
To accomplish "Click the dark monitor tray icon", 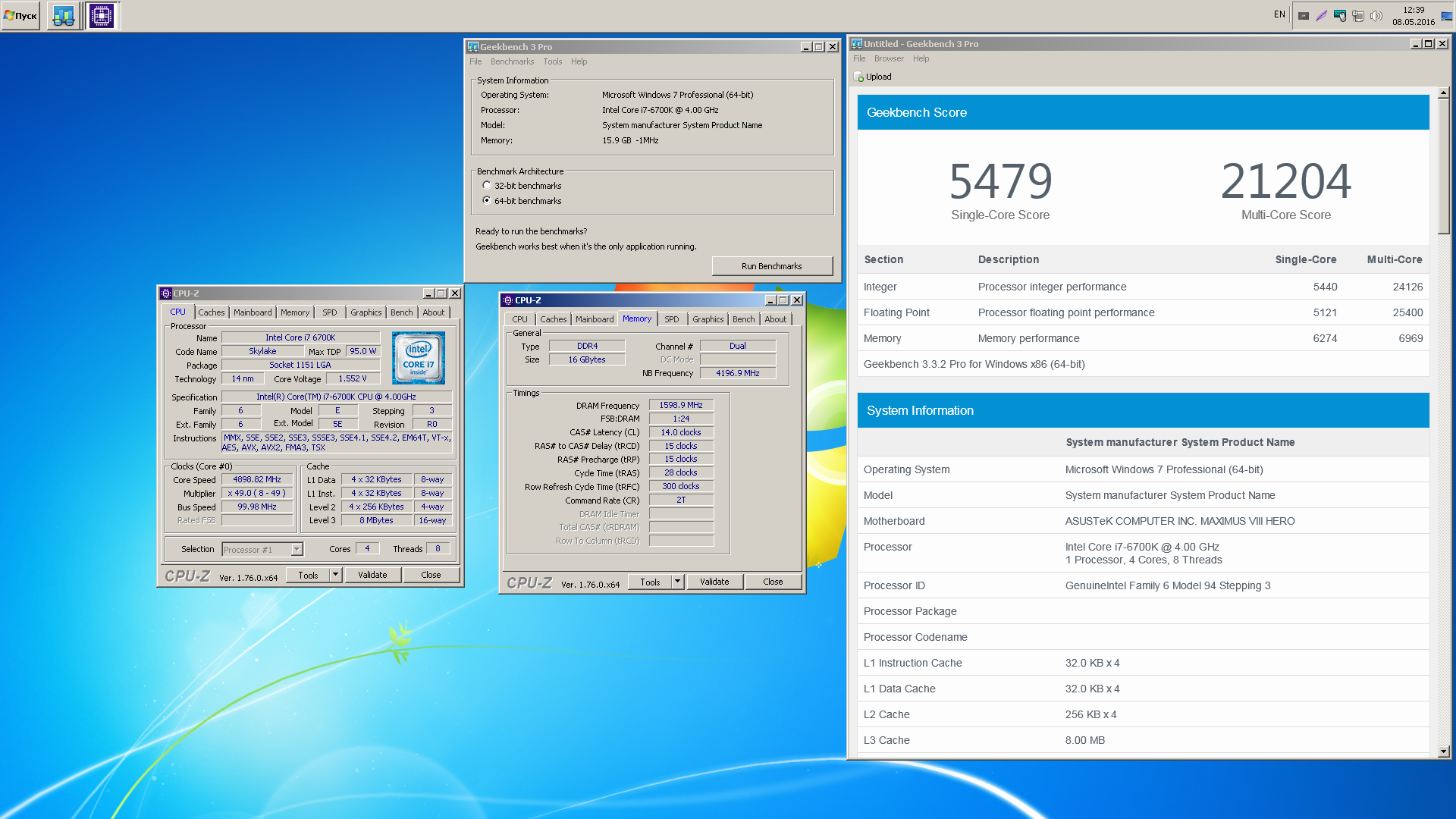I will pos(1304,15).
